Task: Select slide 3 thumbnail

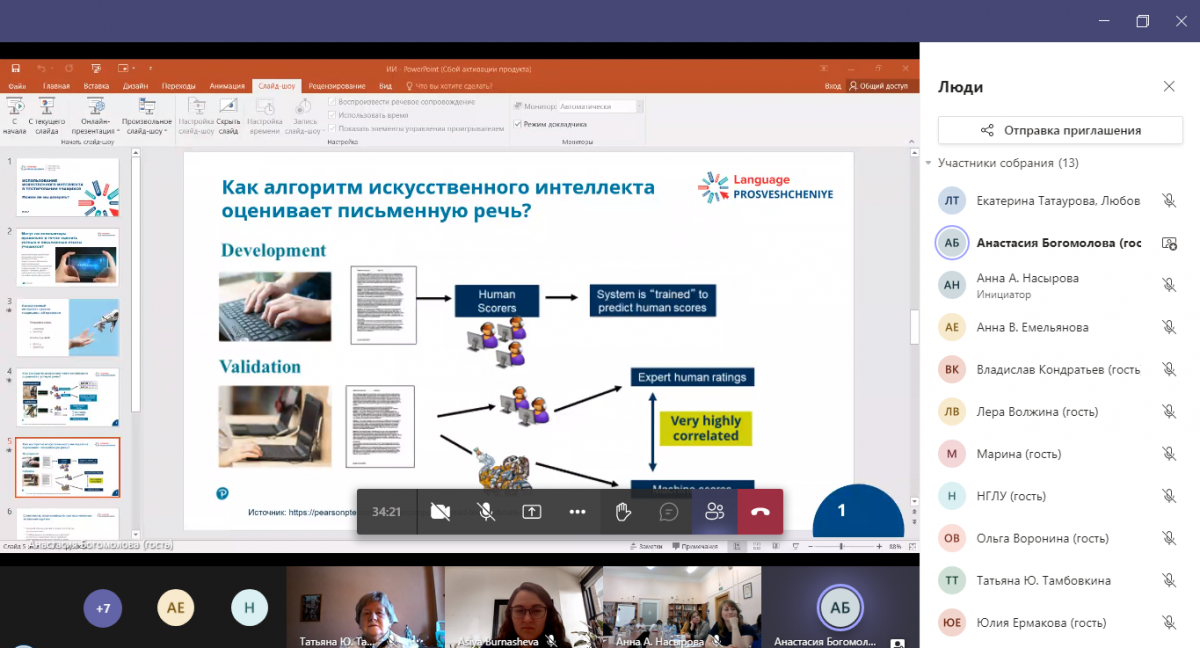Action: click(x=66, y=327)
